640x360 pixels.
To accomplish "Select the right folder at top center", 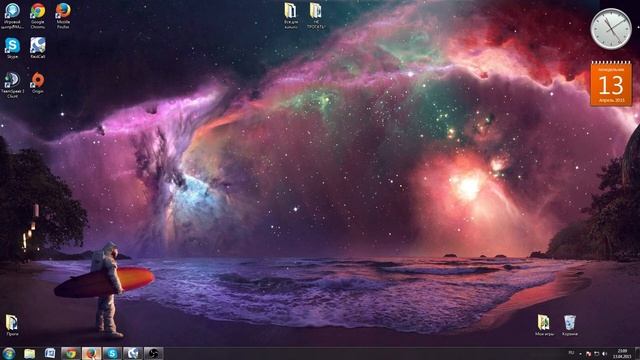I will click(316, 16).
